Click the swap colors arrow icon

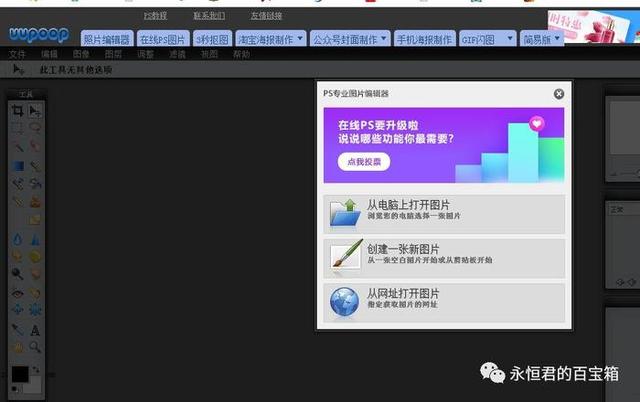[36, 369]
